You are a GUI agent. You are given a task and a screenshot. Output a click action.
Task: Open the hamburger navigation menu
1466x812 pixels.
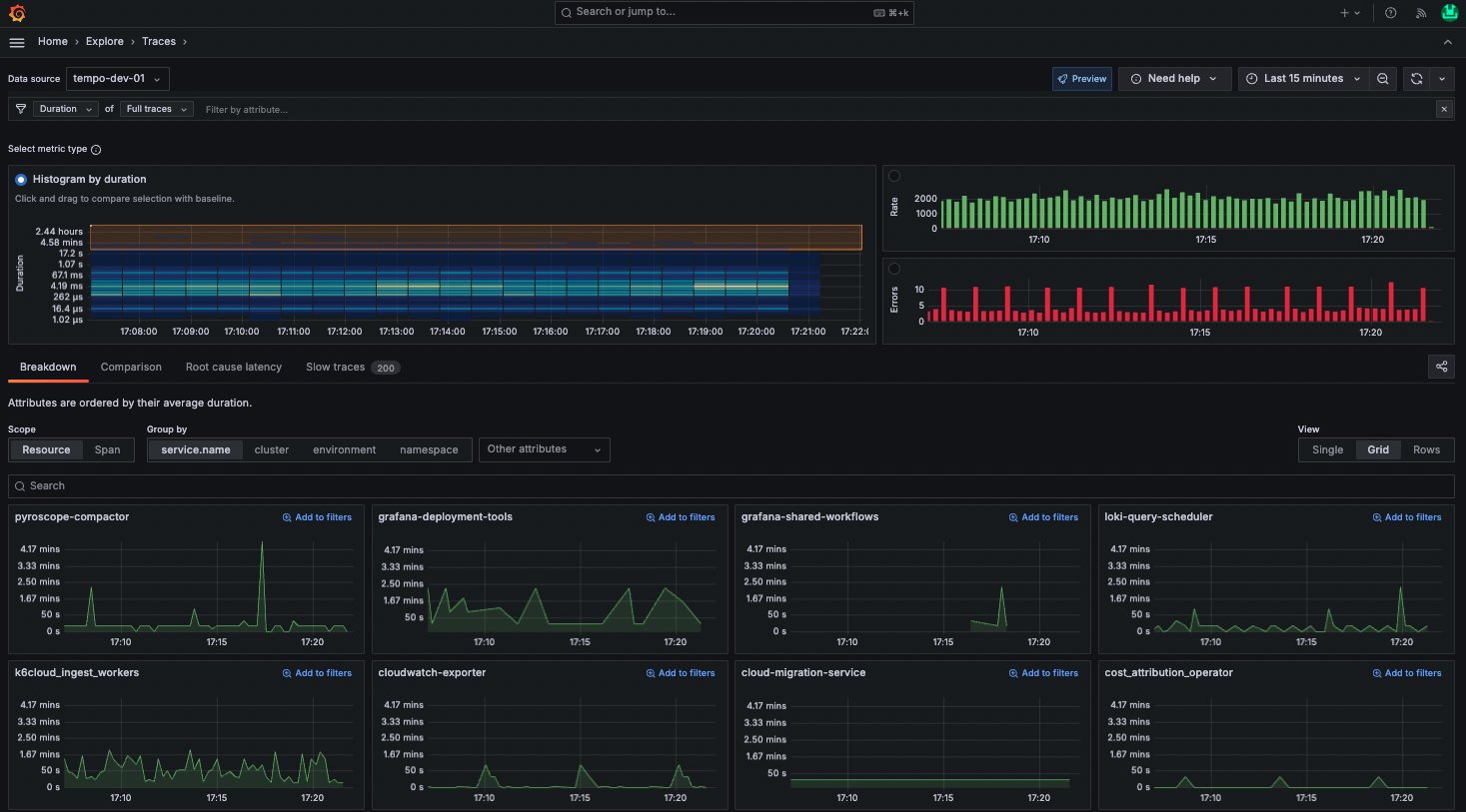[x=17, y=42]
